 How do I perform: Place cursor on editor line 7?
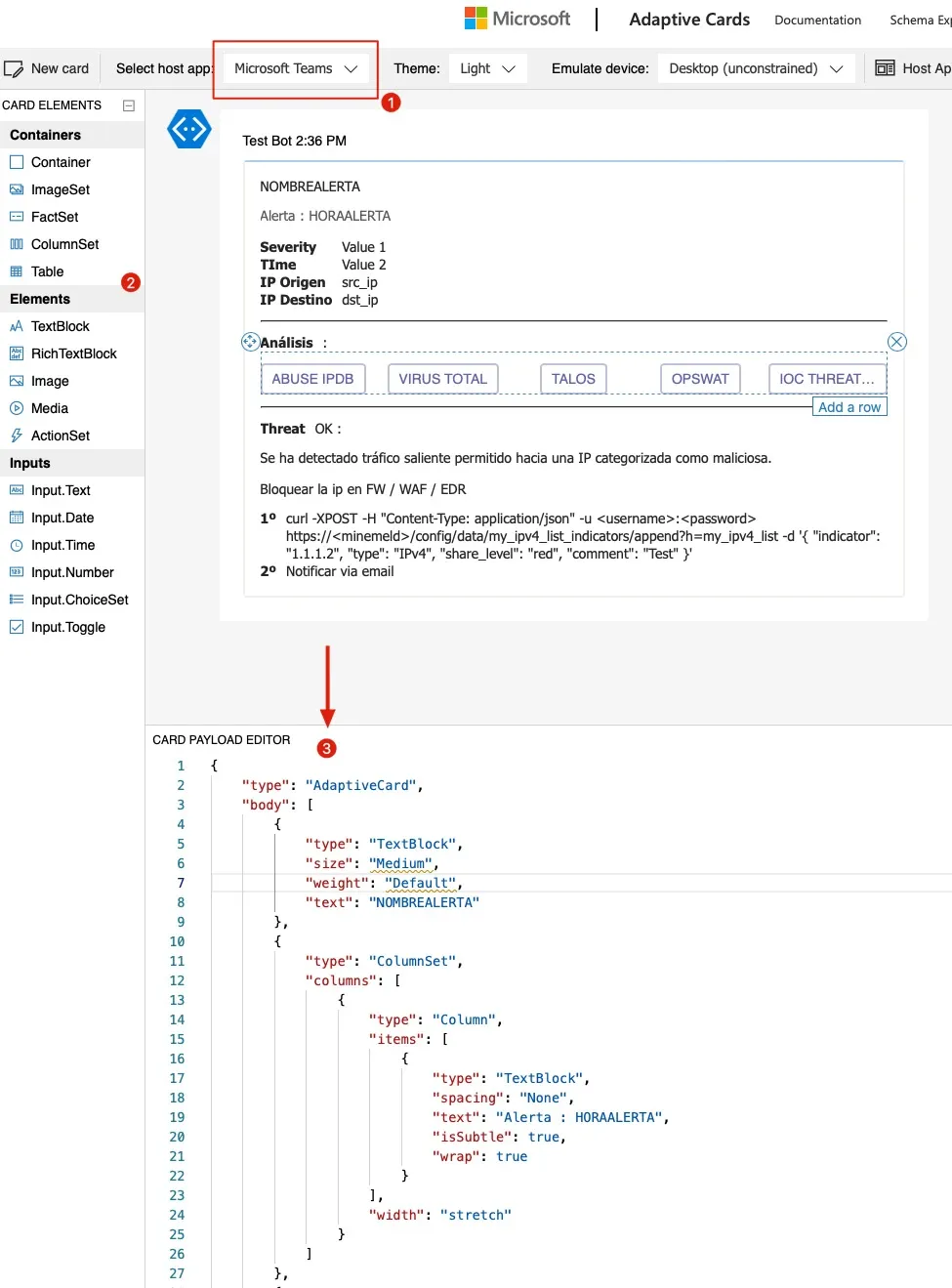(x=582, y=883)
